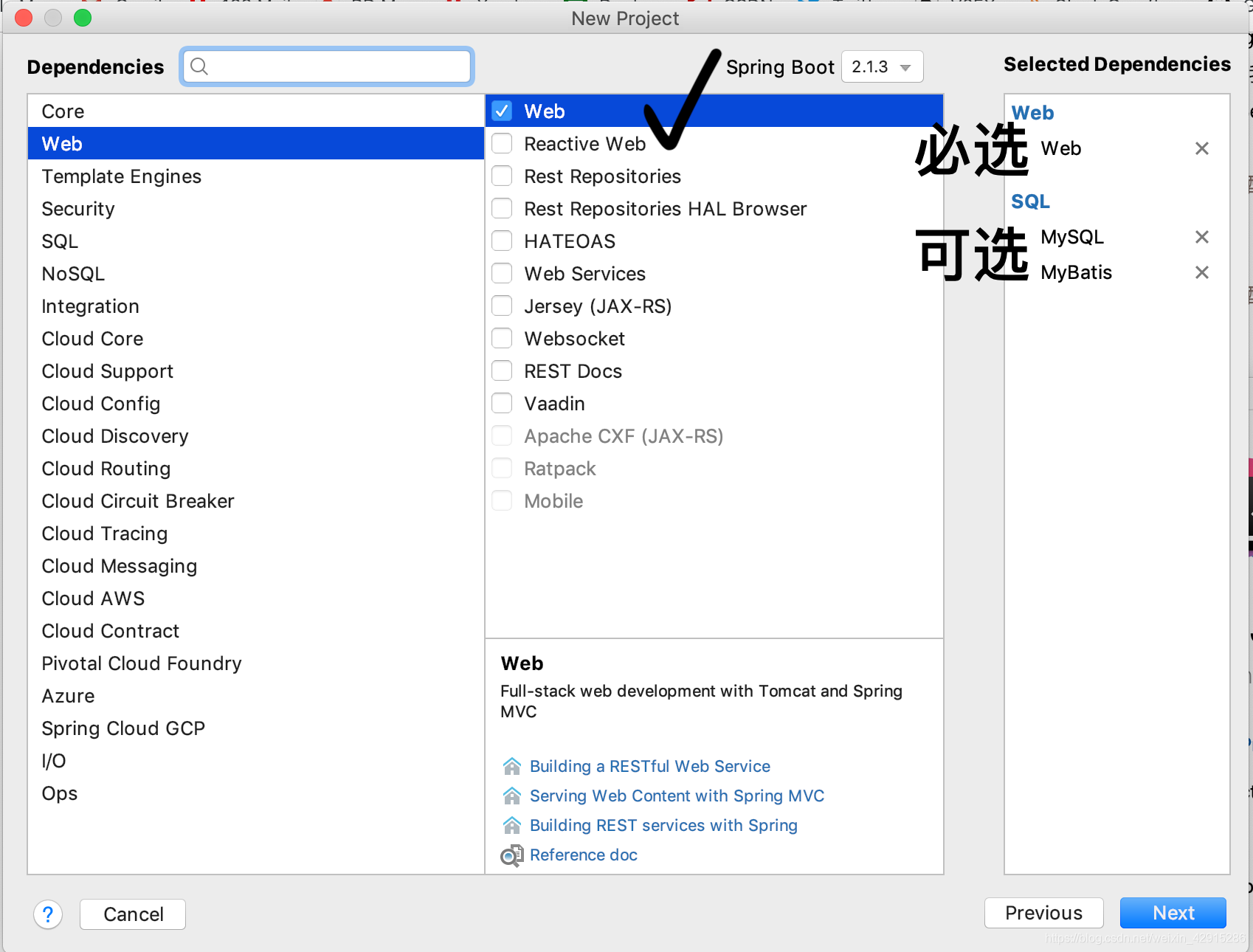Viewport: 1253px width, 952px height.
Task: Enable the Reactive Web checkbox
Action: click(502, 143)
